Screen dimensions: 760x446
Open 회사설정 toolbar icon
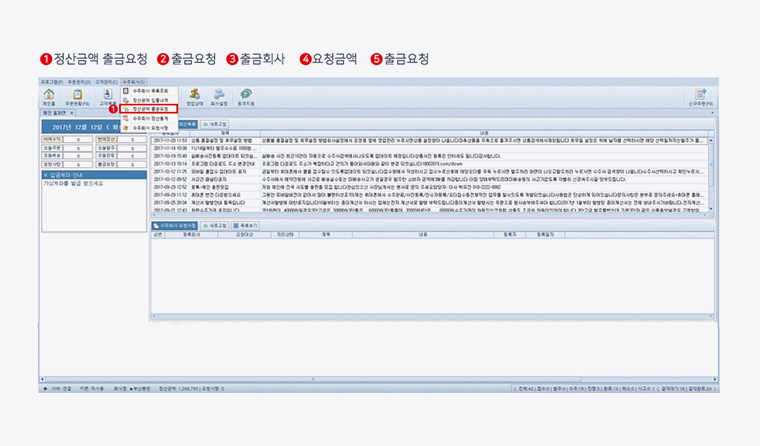(218, 96)
